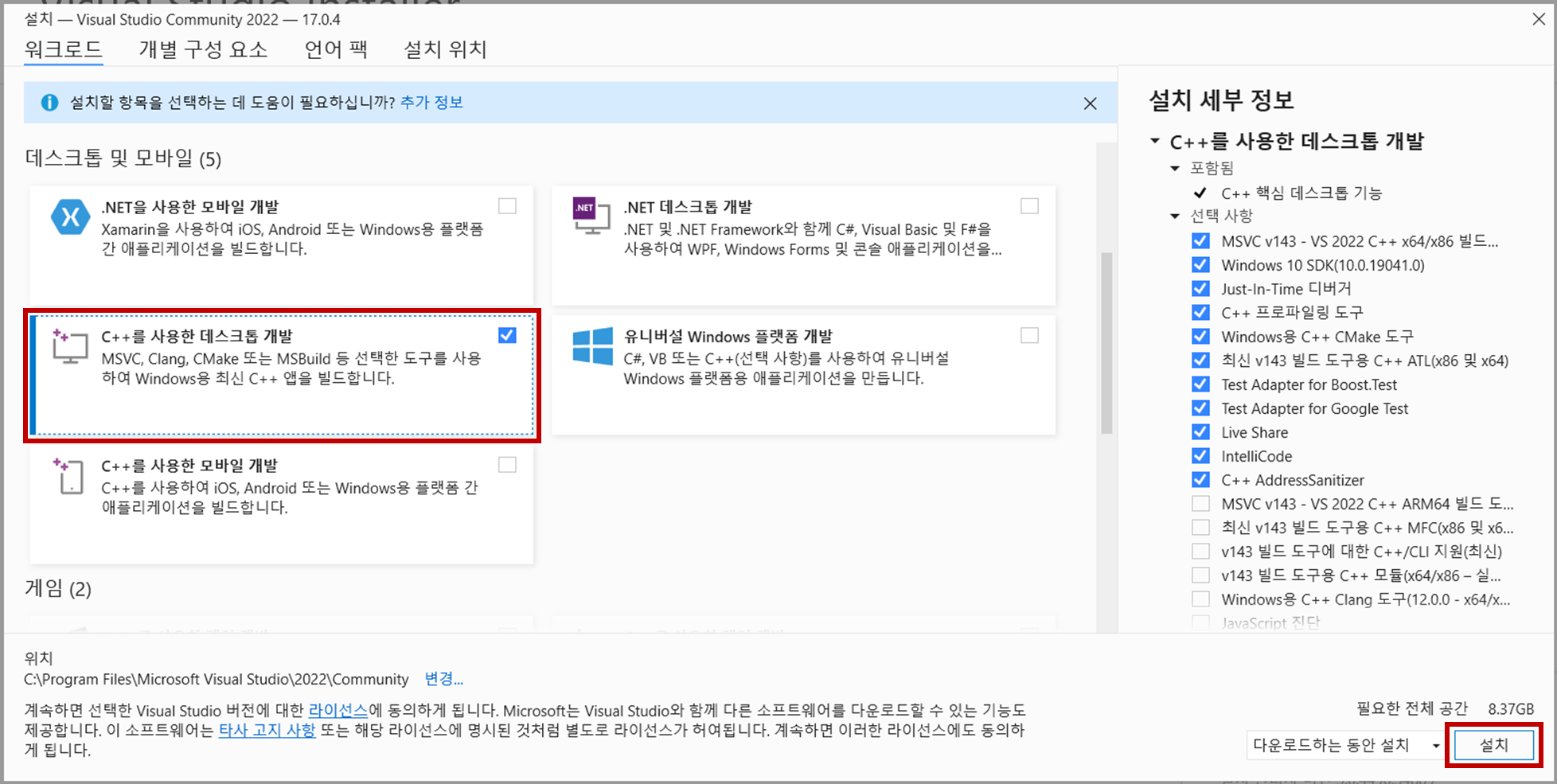Click the blue info icon in banner
This screenshot has width=1557, height=784.
pyautogui.click(x=49, y=103)
